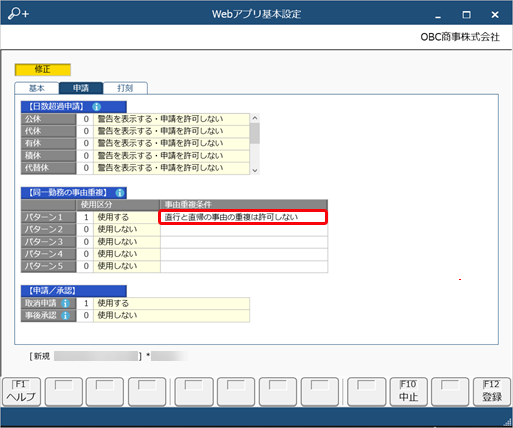This screenshot has height=428, width=513.
Task: Click scroll-up arrow of 日数超過申請 list
Action: pyautogui.click(x=255, y=118)
